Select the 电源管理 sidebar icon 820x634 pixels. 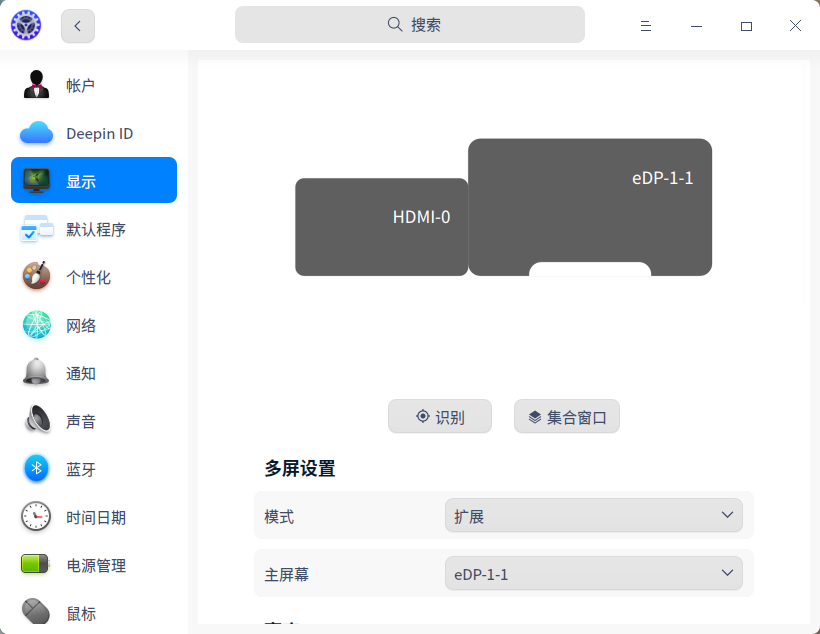(36, 565)
